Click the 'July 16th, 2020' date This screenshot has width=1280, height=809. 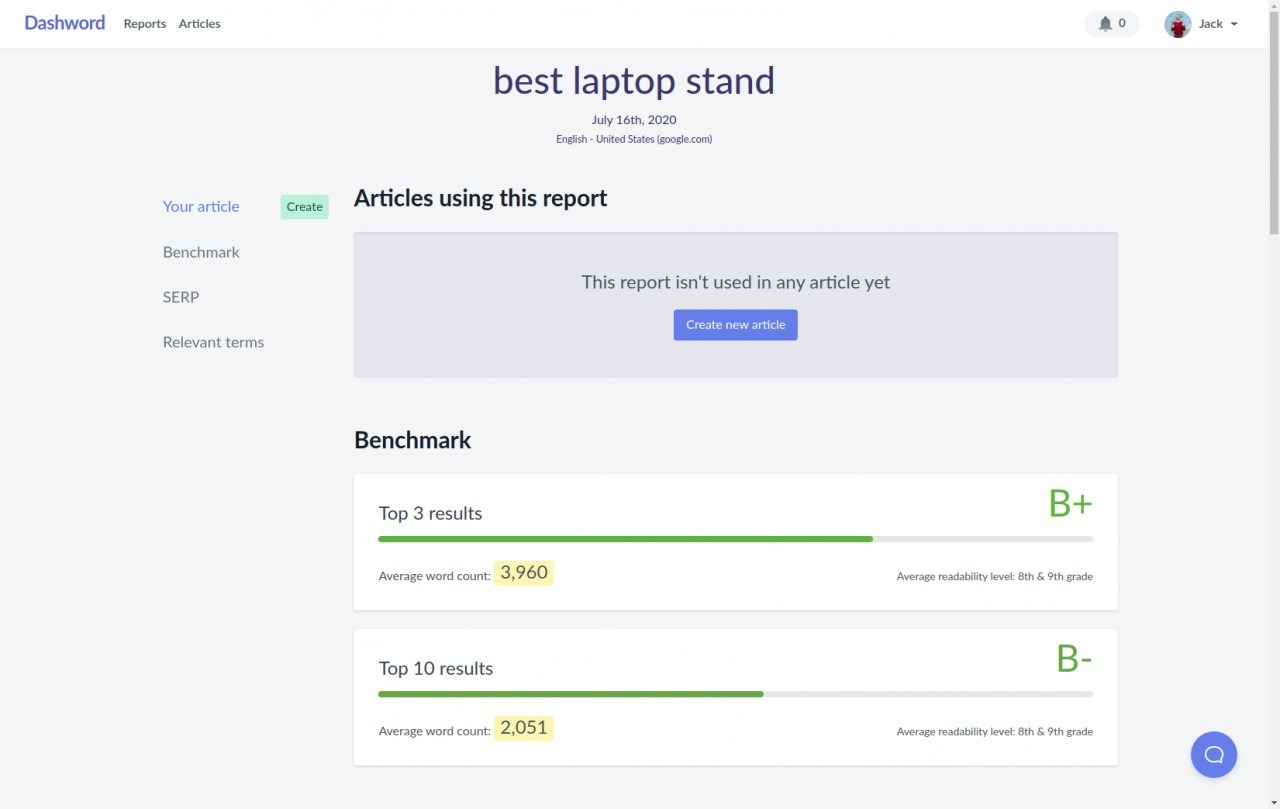tap(634, 120)
